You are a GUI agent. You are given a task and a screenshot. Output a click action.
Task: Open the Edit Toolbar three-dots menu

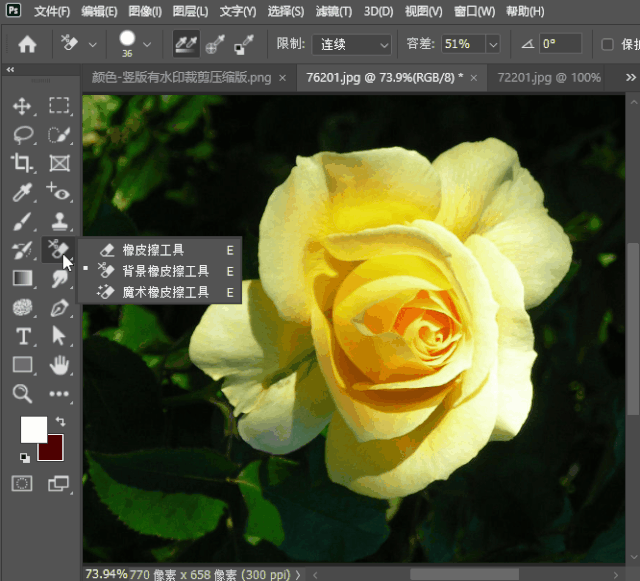pyautogui.click(x=59, y=394)
